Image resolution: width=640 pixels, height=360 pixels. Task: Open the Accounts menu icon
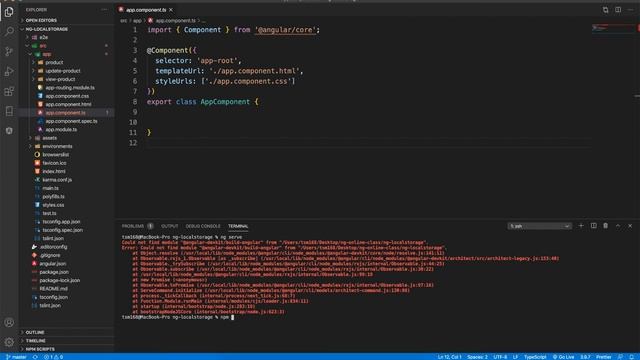click(x=9, y=322)
